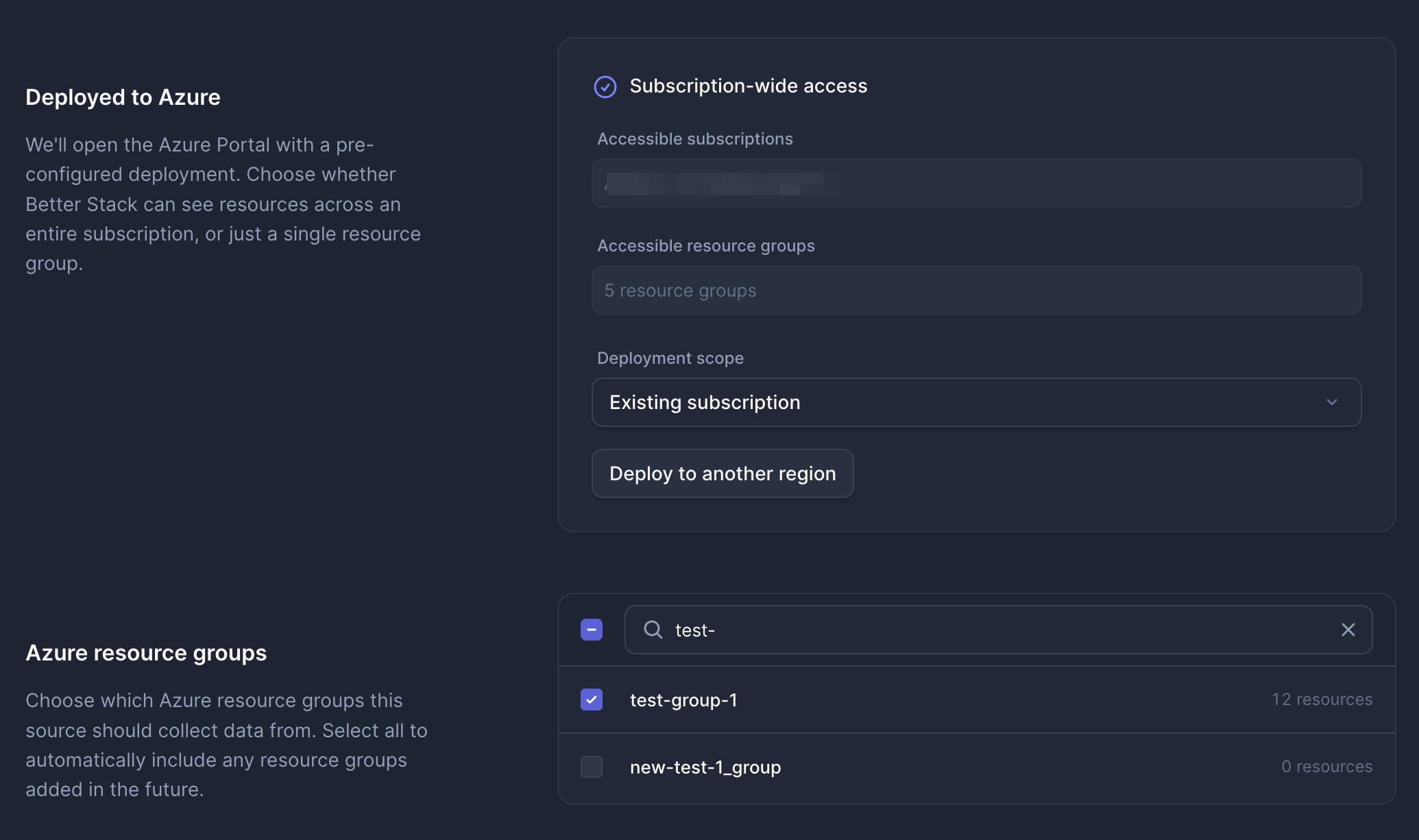This screenshot has width=1419, height=840.
Task: Click the 5 resource groups placeholder field
Action: (976, 290)
